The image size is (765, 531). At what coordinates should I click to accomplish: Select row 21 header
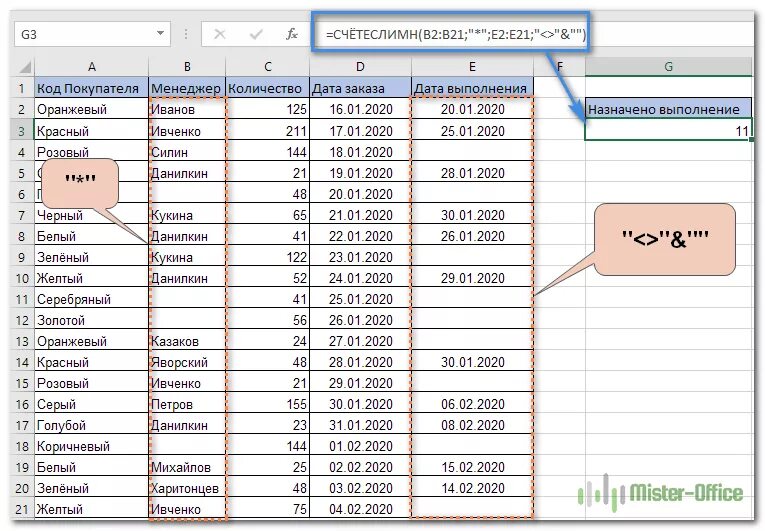click(x=22, y=509)
